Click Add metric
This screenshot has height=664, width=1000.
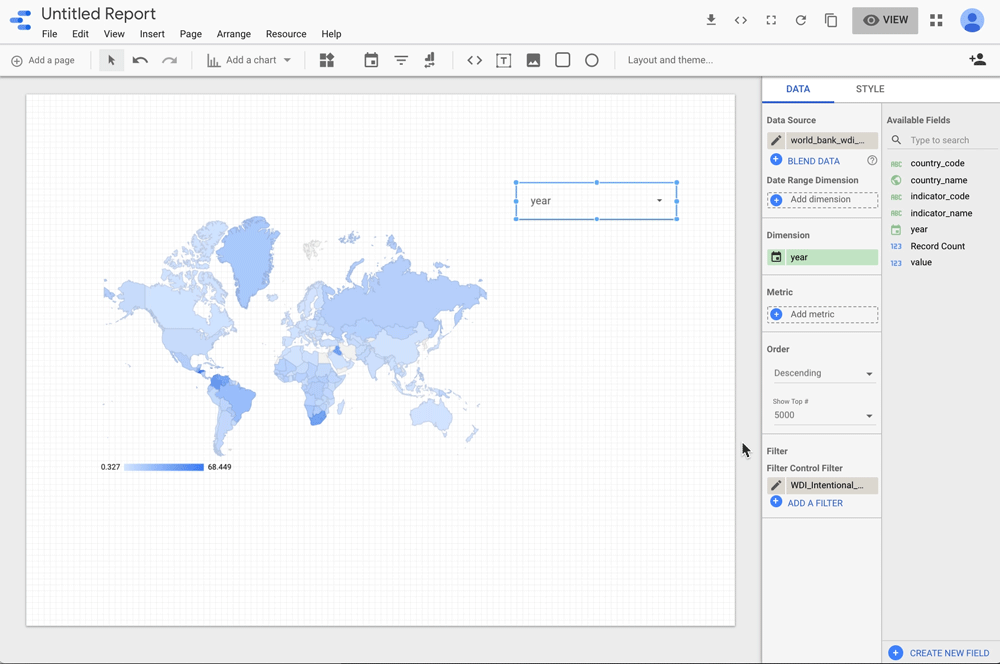[822, 314]
